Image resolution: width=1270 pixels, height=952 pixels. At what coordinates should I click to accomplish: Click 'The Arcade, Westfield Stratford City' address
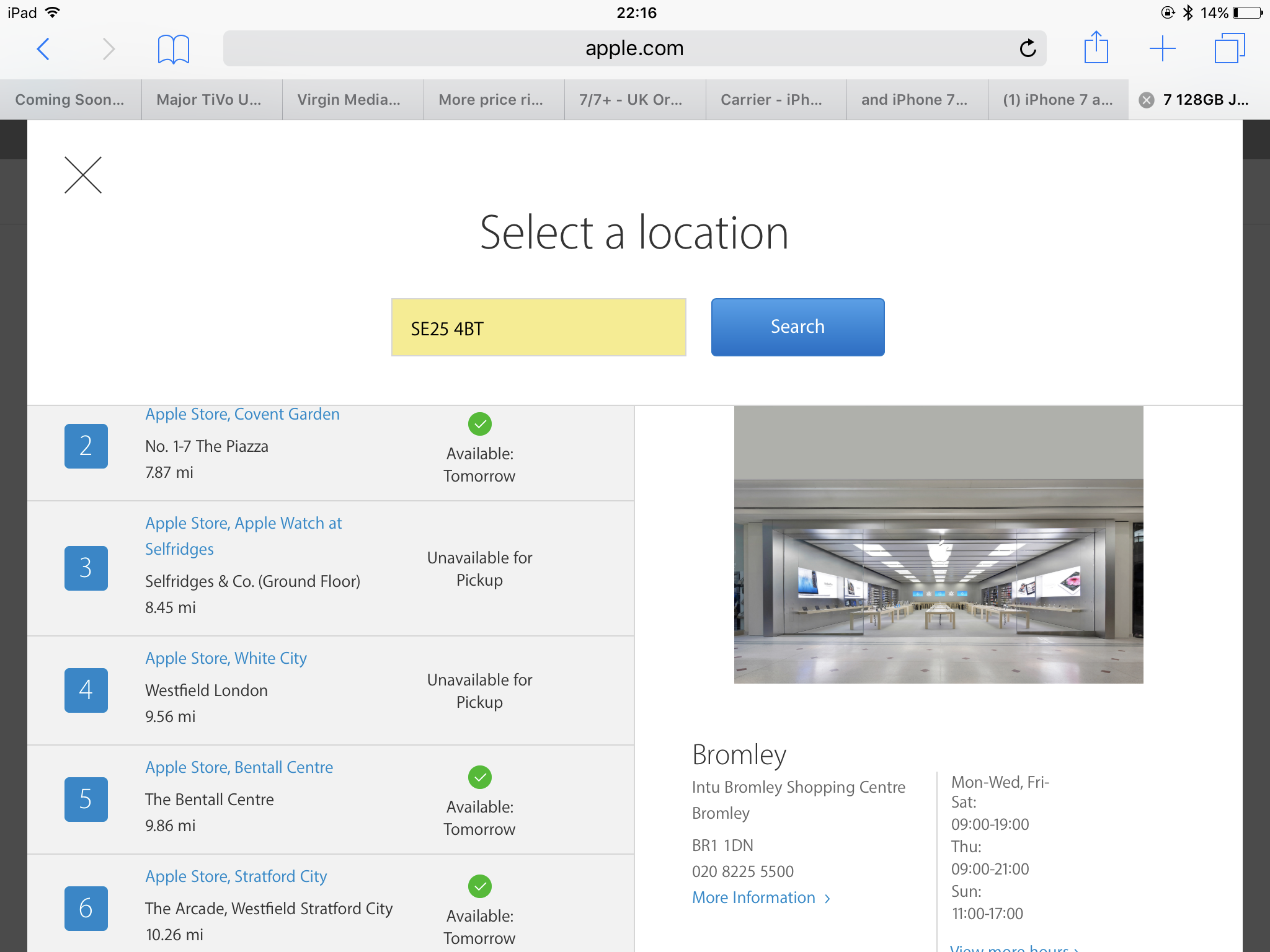(269, 909)
